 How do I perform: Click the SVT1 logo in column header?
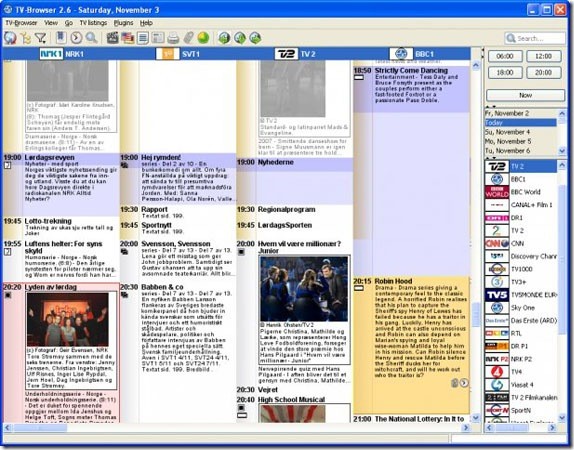click(168, 54)
